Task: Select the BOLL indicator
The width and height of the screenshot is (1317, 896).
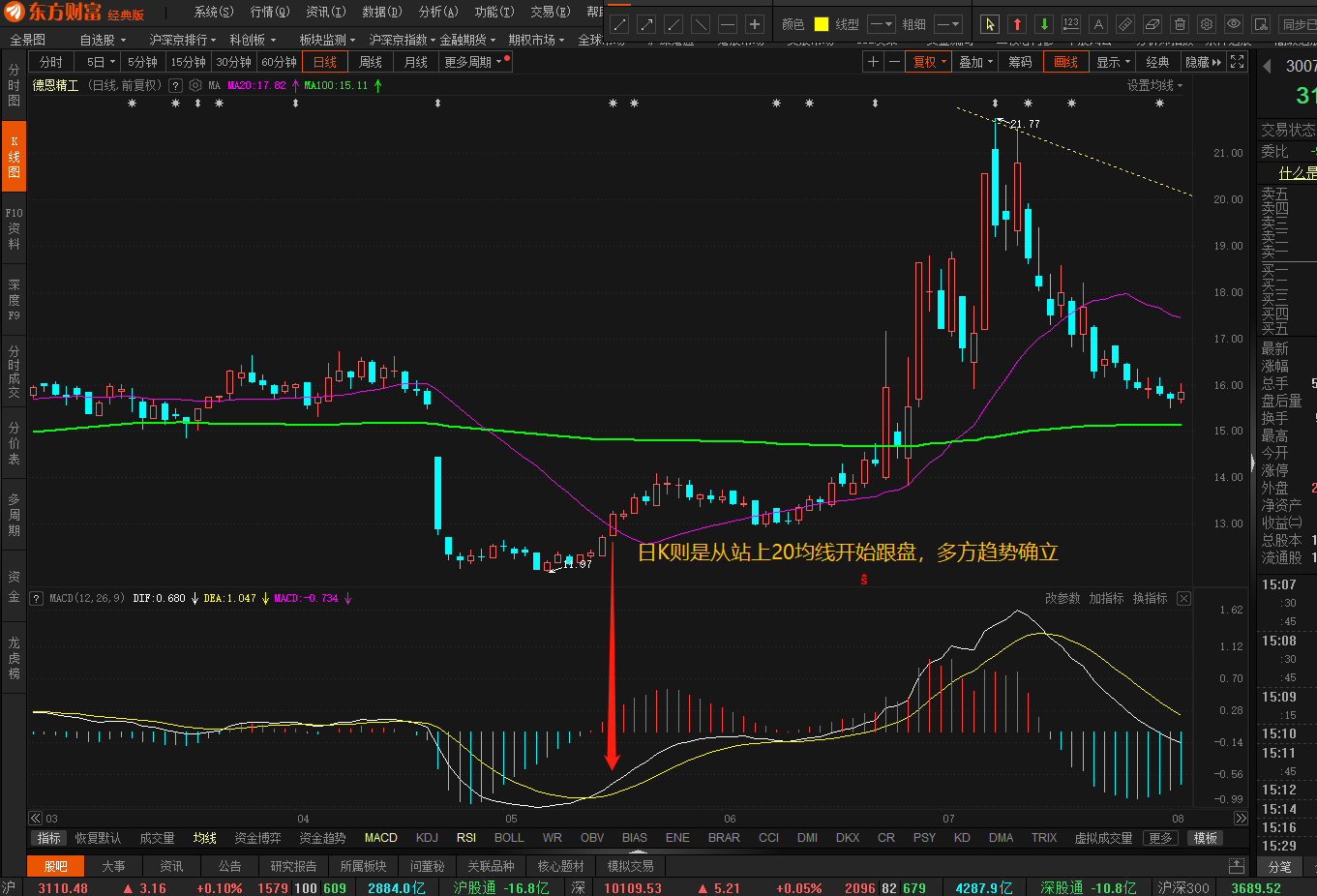Action: 509,838
